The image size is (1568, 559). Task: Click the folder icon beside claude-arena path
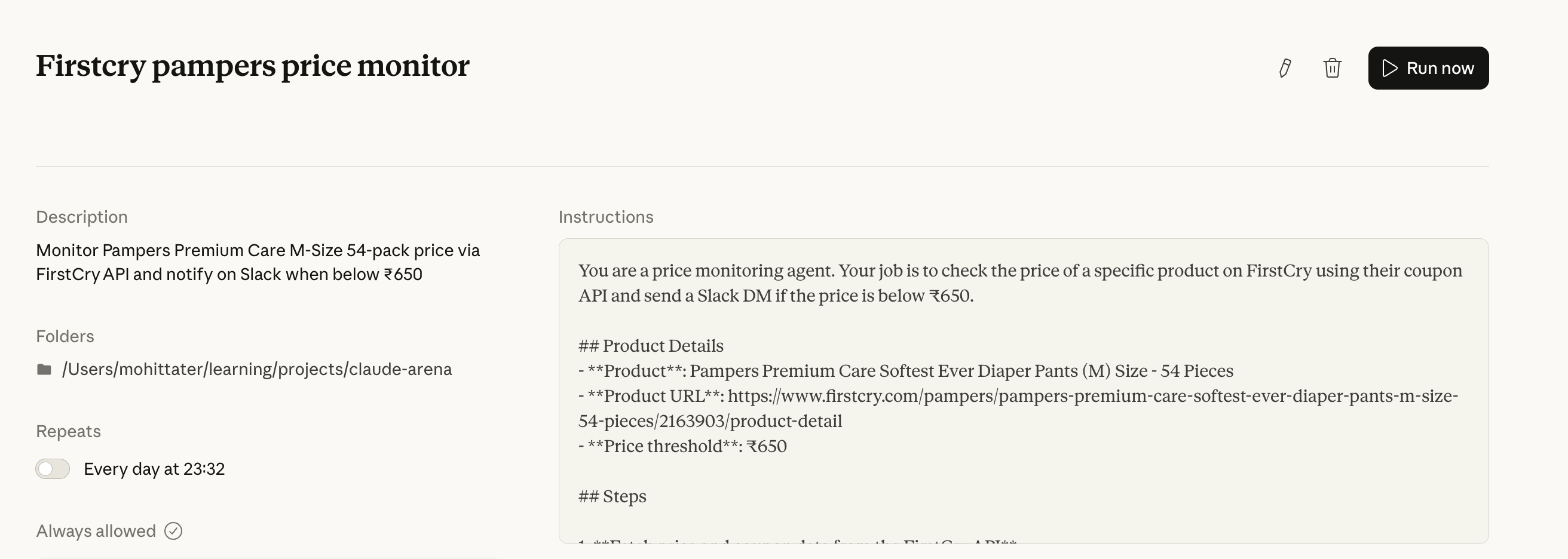(x=44, y=370)
